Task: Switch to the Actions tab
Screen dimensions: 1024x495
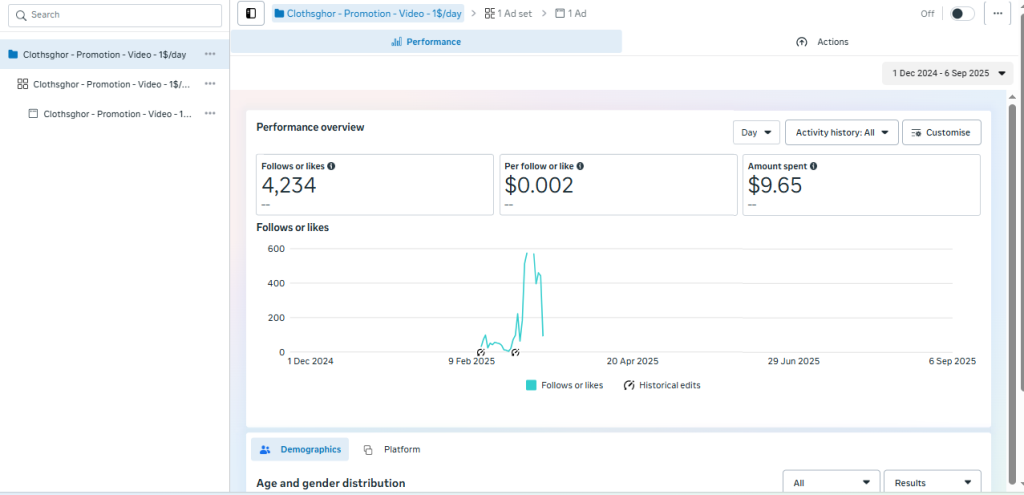Action: [x=822, y=42]
